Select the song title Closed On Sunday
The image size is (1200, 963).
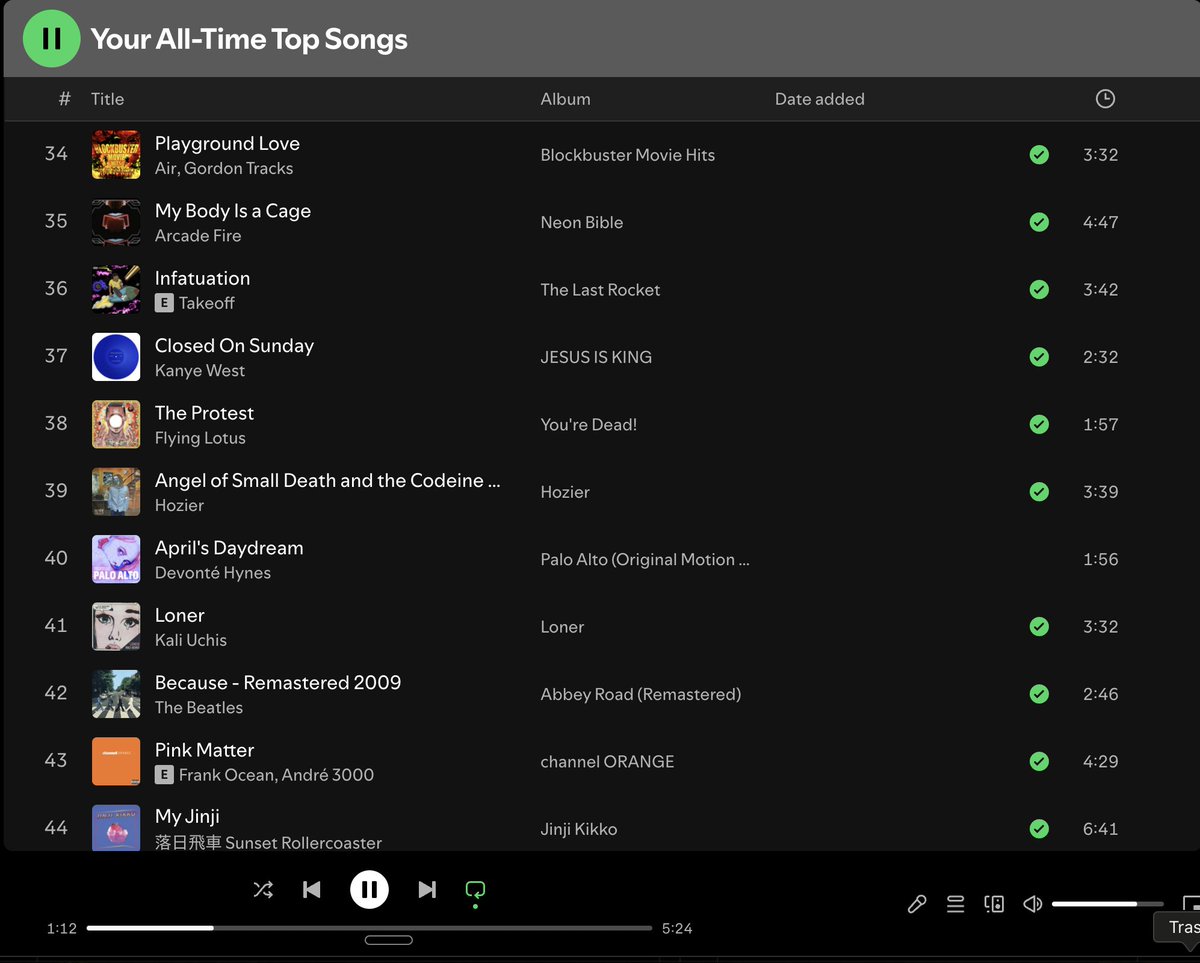tap(234, 346)
